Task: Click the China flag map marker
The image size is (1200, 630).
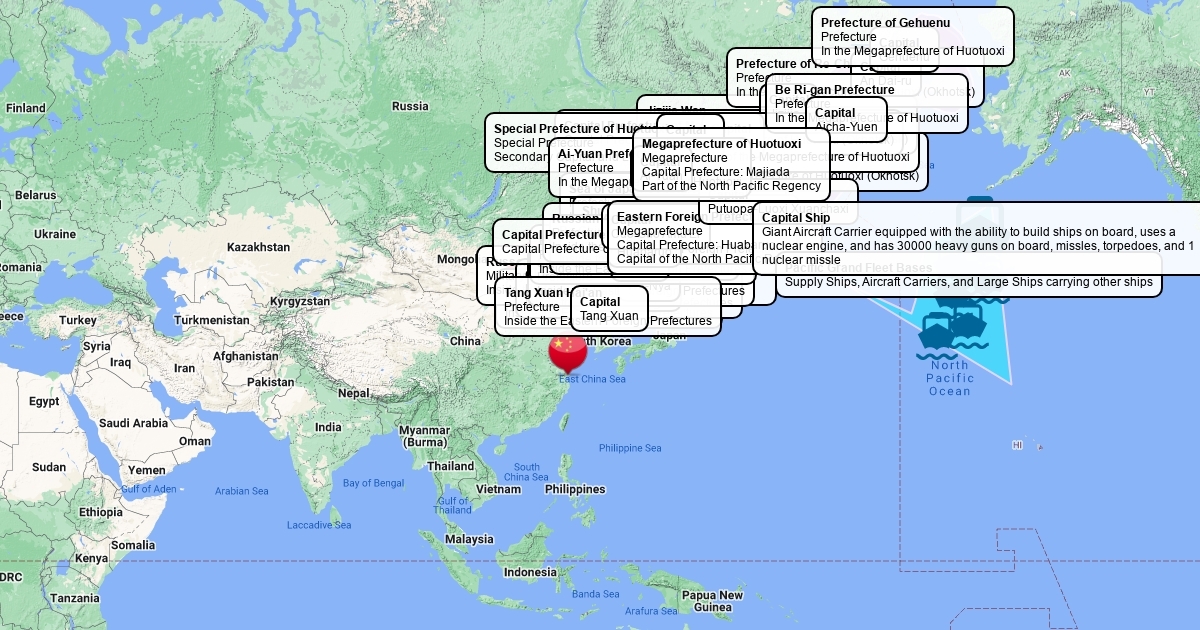Action: pyautogui.click(x=568, y=350)
